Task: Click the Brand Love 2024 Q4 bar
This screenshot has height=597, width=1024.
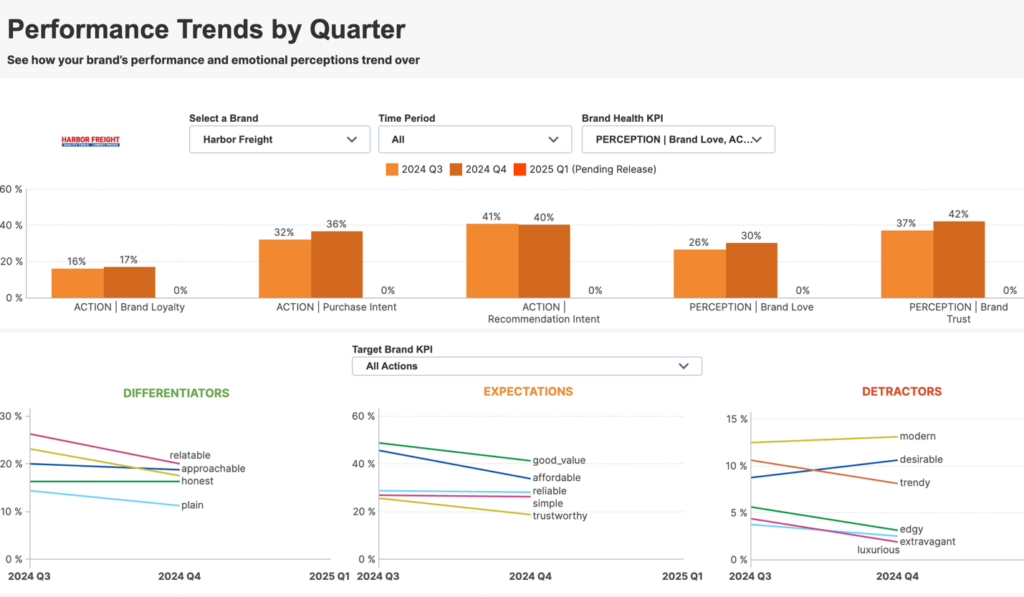Action: coord(752,270)
